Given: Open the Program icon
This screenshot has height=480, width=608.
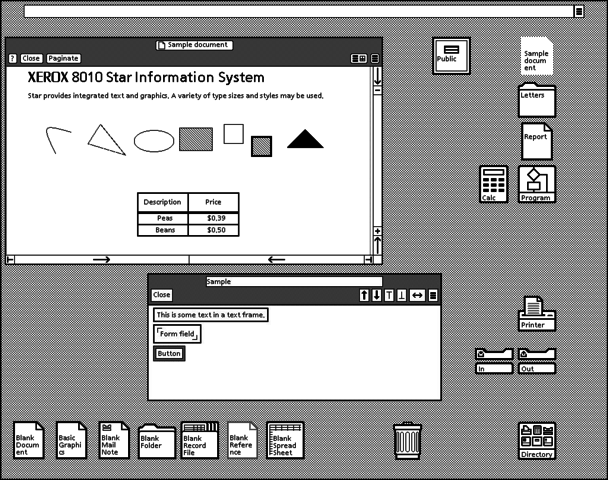Looking at the screenshot, I should coord(537,184).
